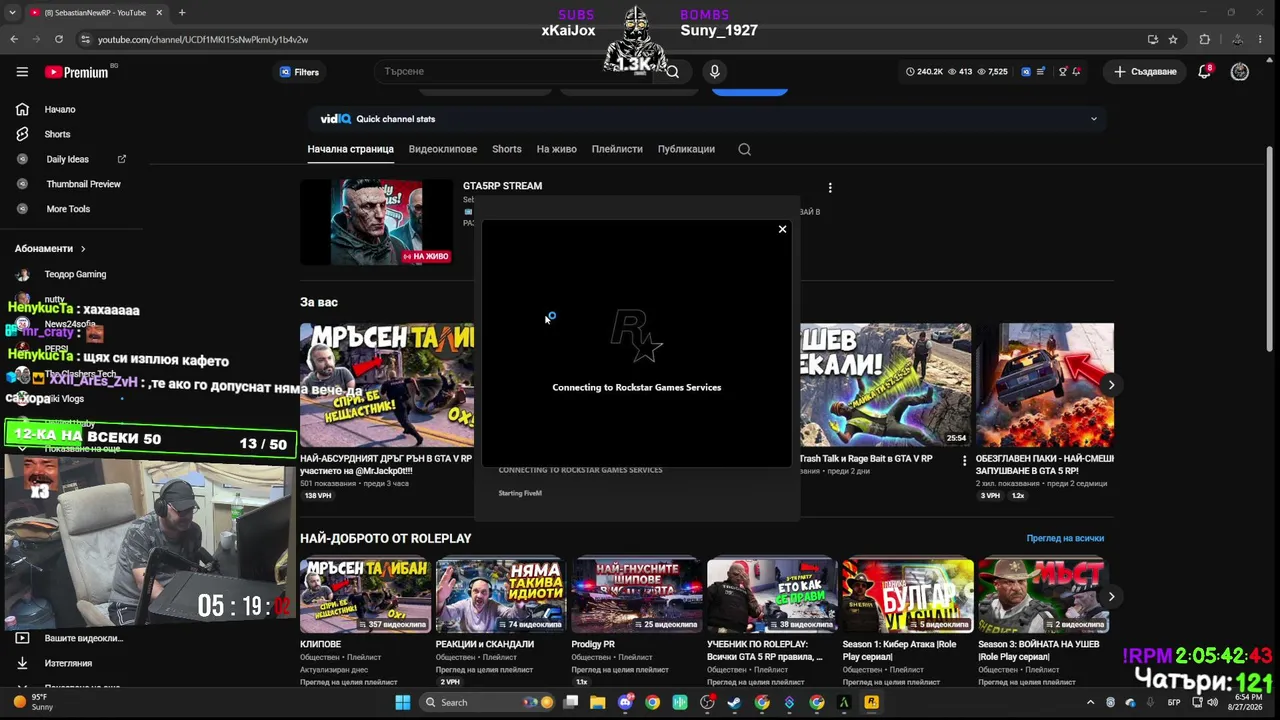Open the Chrome tab search dropdown
Image resolution: width=1280 pixels, height=720 pixels.
12,12
